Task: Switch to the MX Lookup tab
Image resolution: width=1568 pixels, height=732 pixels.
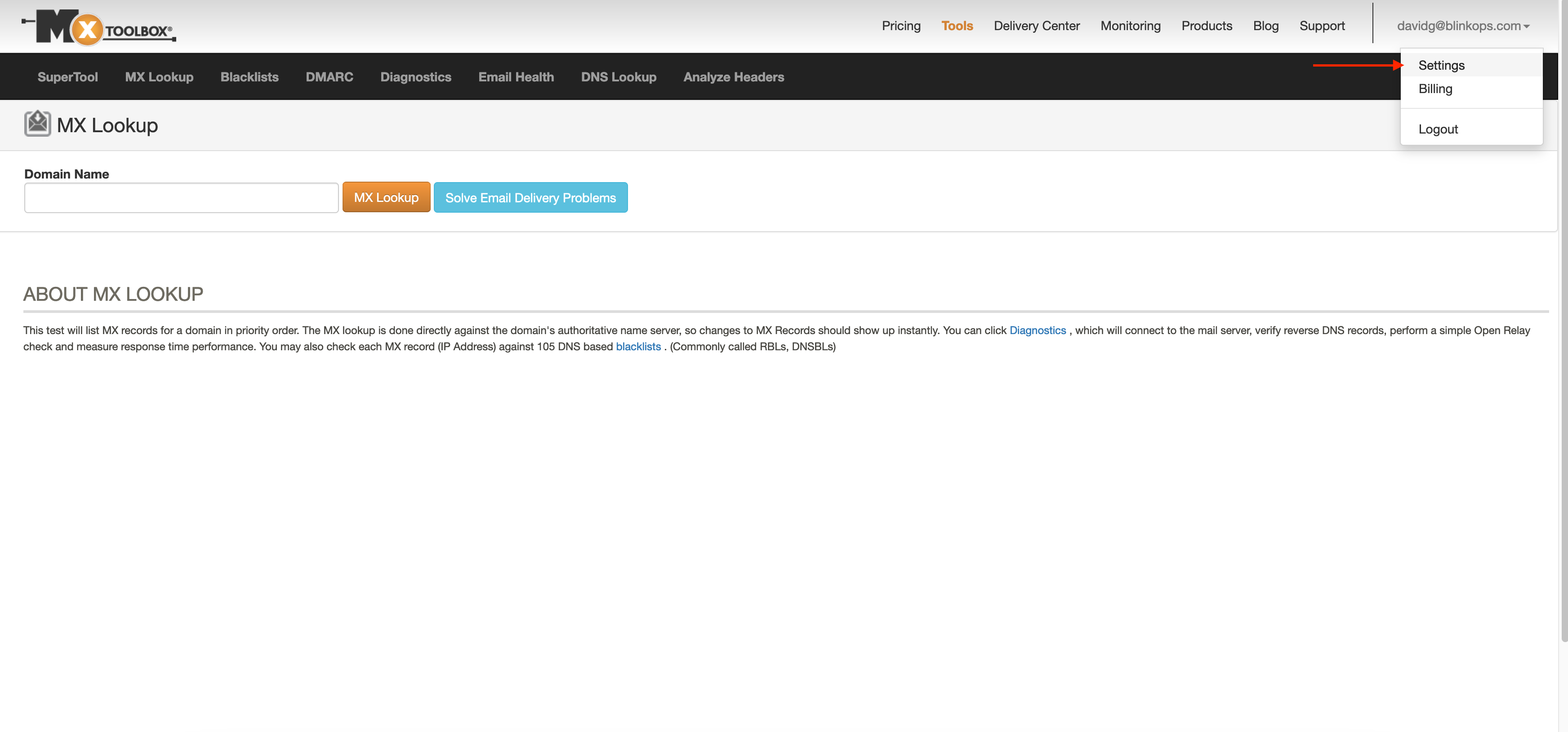Action: coord(159,77)
